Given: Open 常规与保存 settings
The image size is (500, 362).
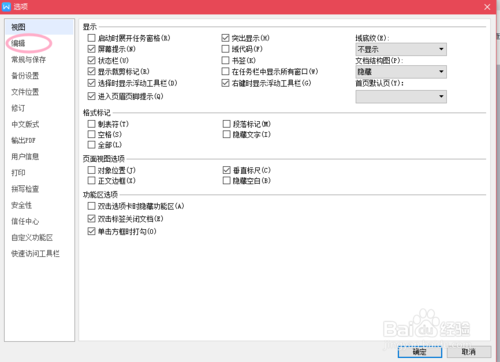Looking at the screenshot, I should [29, 60].
